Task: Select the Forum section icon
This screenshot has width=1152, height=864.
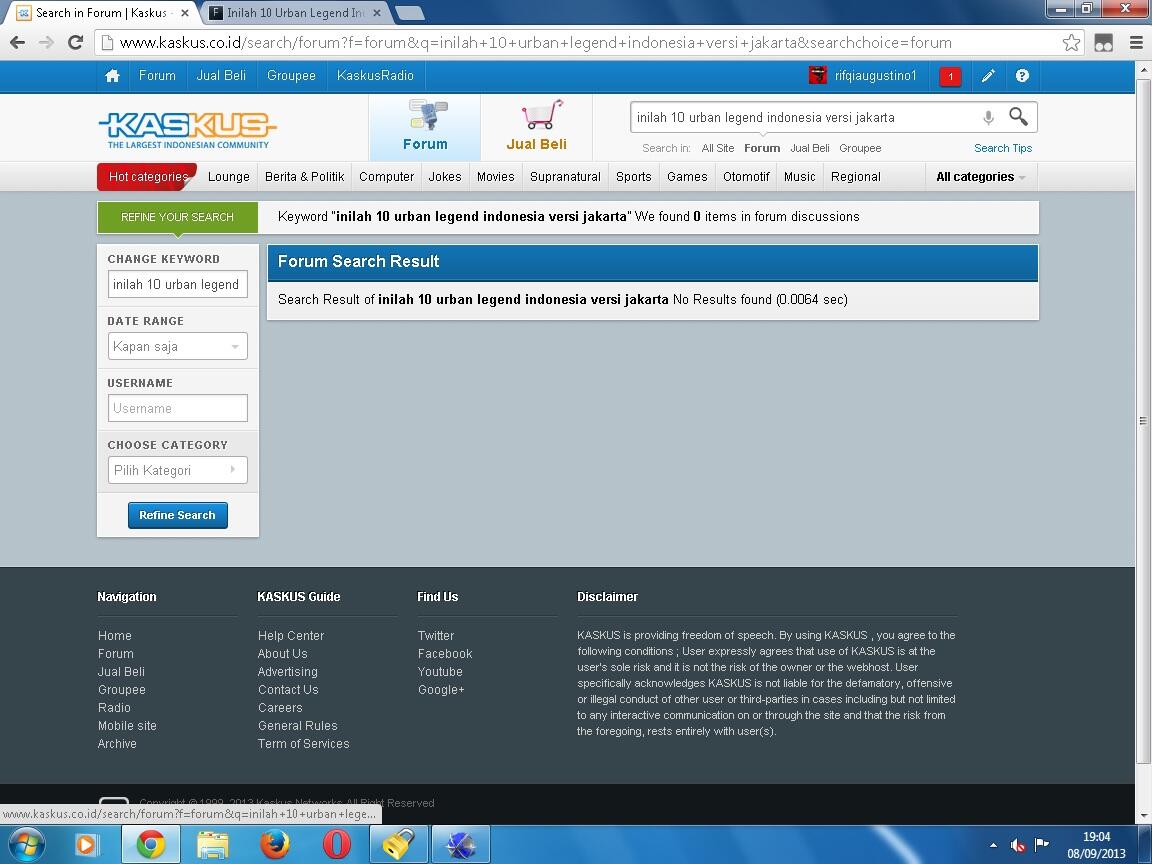Action: click(425, 126)
